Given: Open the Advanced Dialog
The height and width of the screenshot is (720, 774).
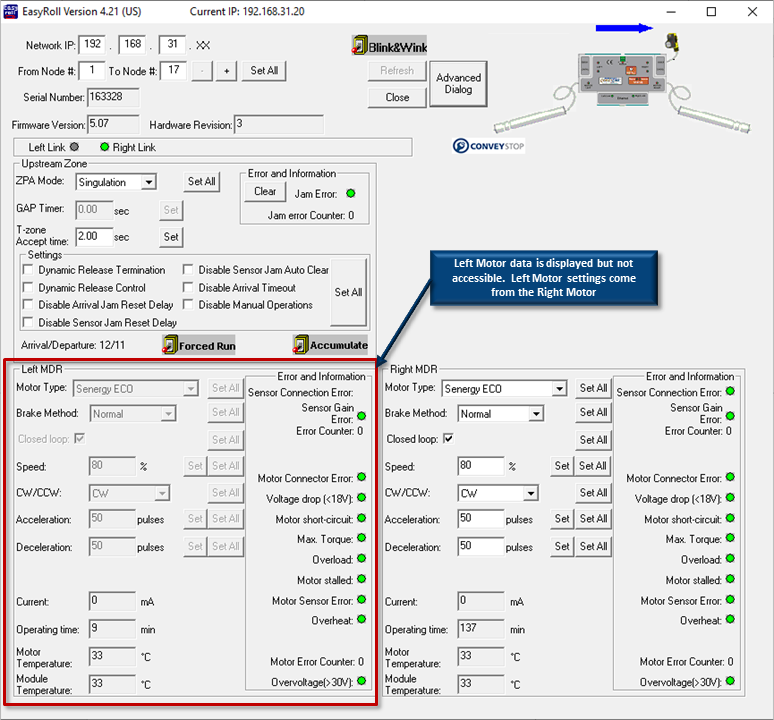Looking at the screenshot, I should click(x=458, y=83).
